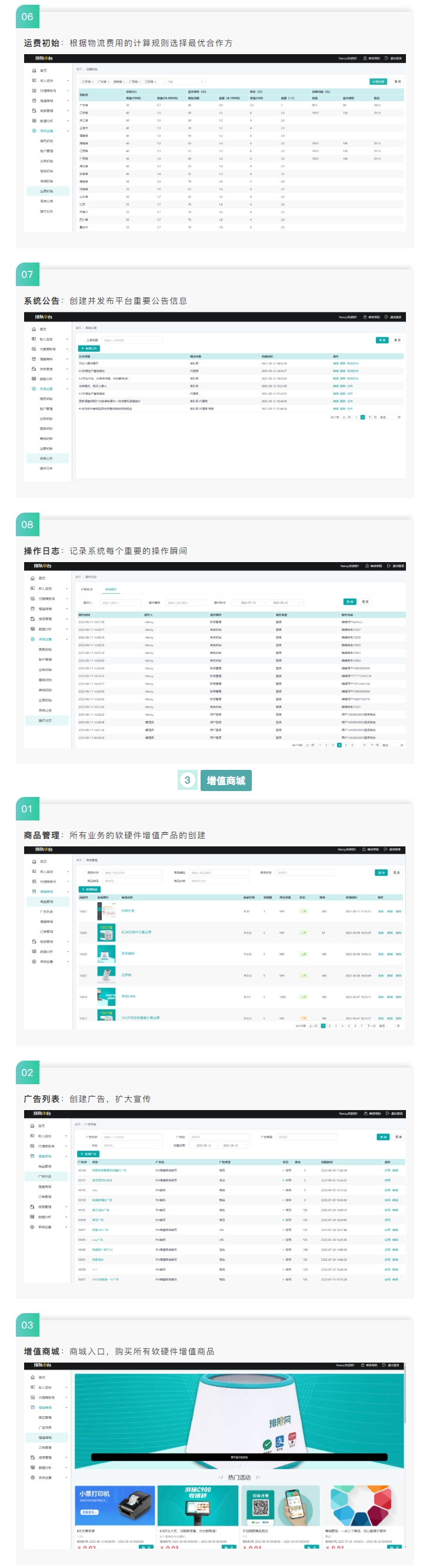Expand 数据分析 chevron in 操作日志 panel sidebar
The width and height of the screenshot is (423, 1568).
(67, 629)
